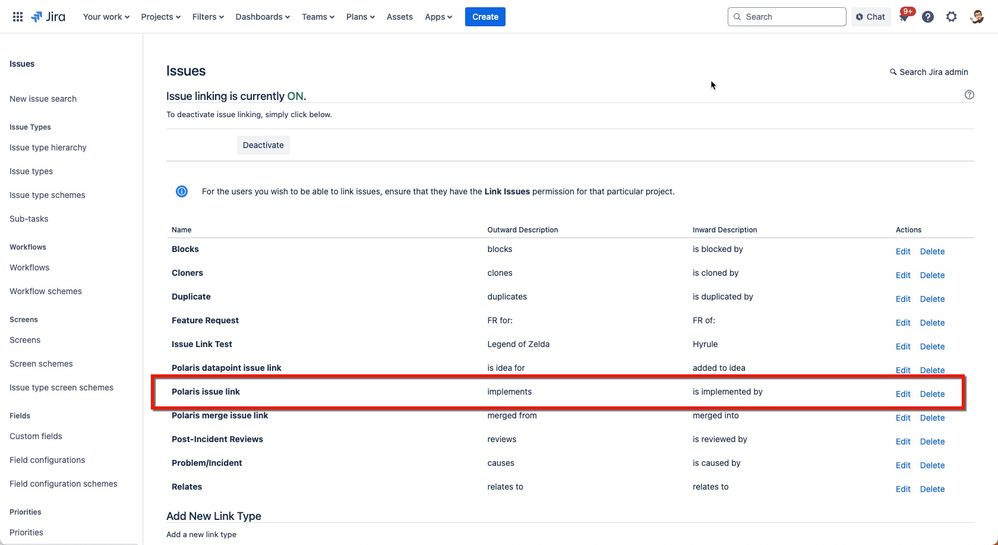Image resolution: width=998 pixels, height=545 pixels.
Task: Expand the Plans dropdown
Action: [x=360, y=17]
